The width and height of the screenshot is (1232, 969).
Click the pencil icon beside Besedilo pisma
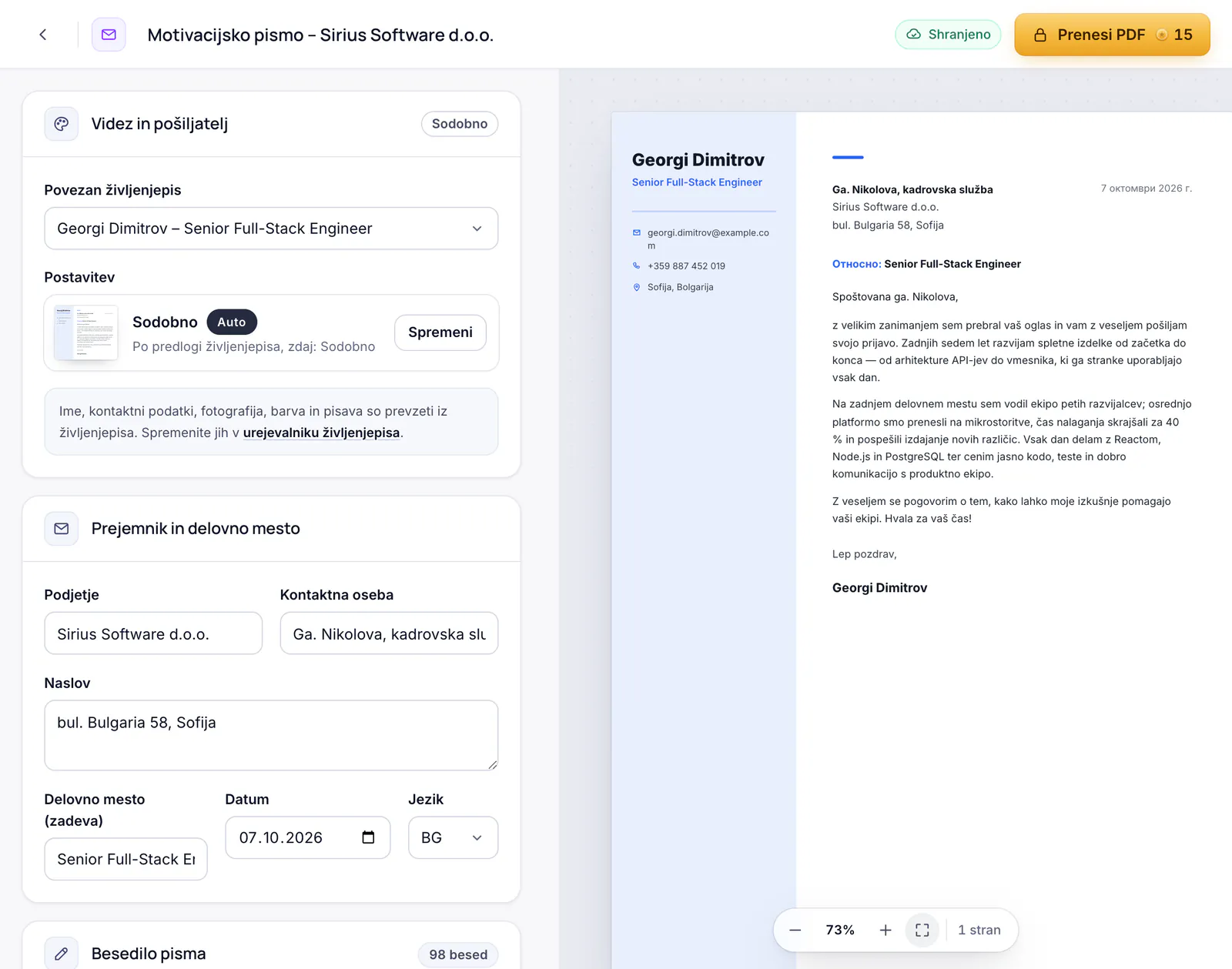tap(62, 954)
